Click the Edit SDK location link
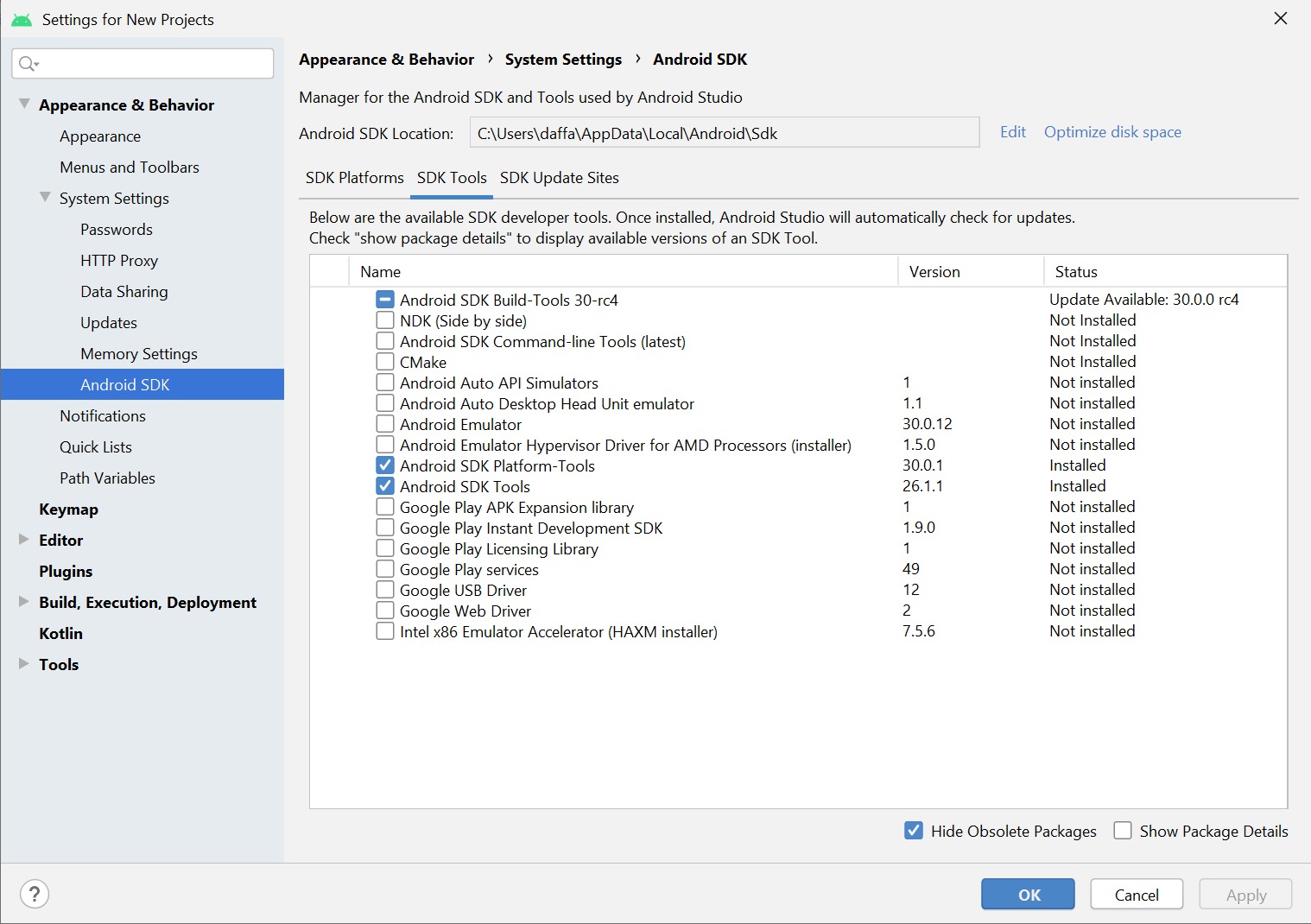This screenshot has width=1311, height=924. pos(1013,132)
